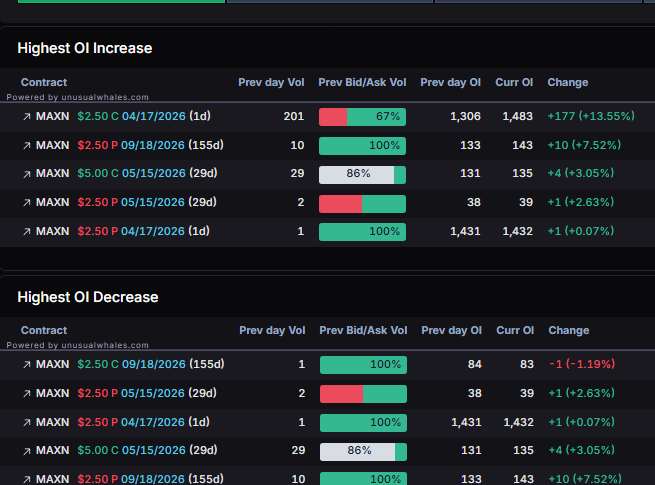This screenshot has width=655, height=485.
Task: Select +4 (+3.05%) change in Increase table
Action: tap(581, 173)
